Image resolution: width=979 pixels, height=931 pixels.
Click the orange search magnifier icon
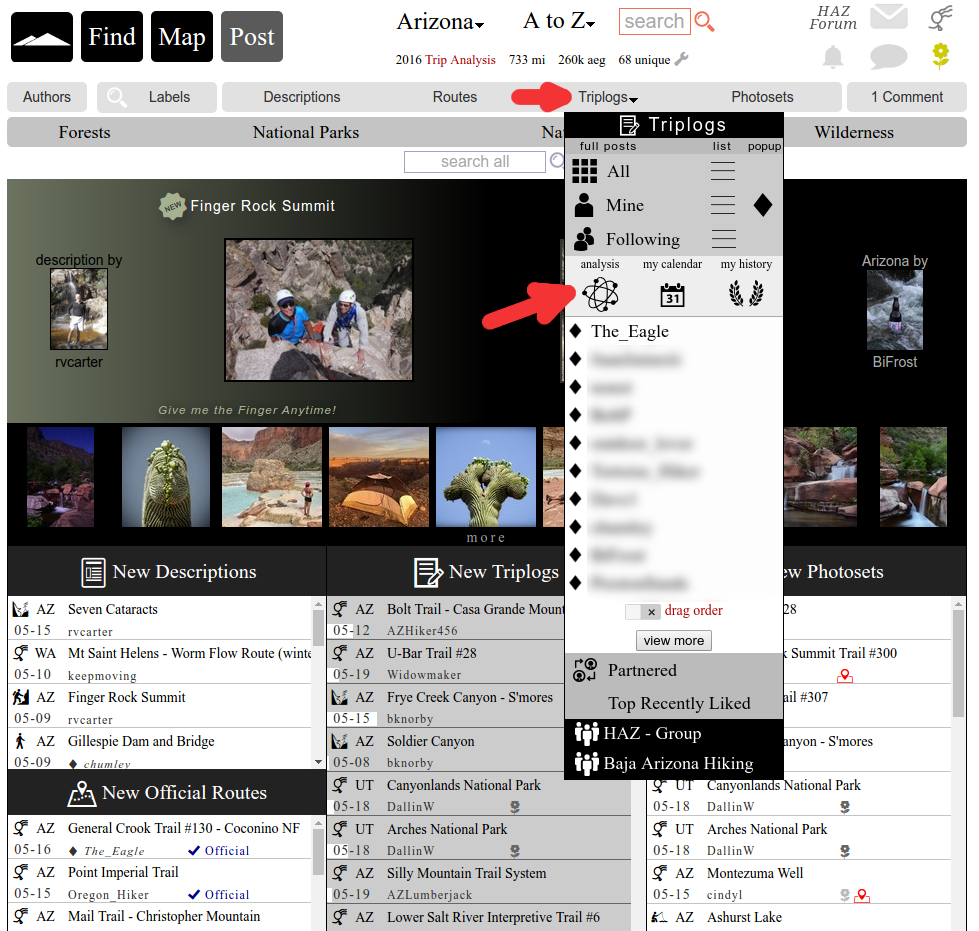coord(704,22)
